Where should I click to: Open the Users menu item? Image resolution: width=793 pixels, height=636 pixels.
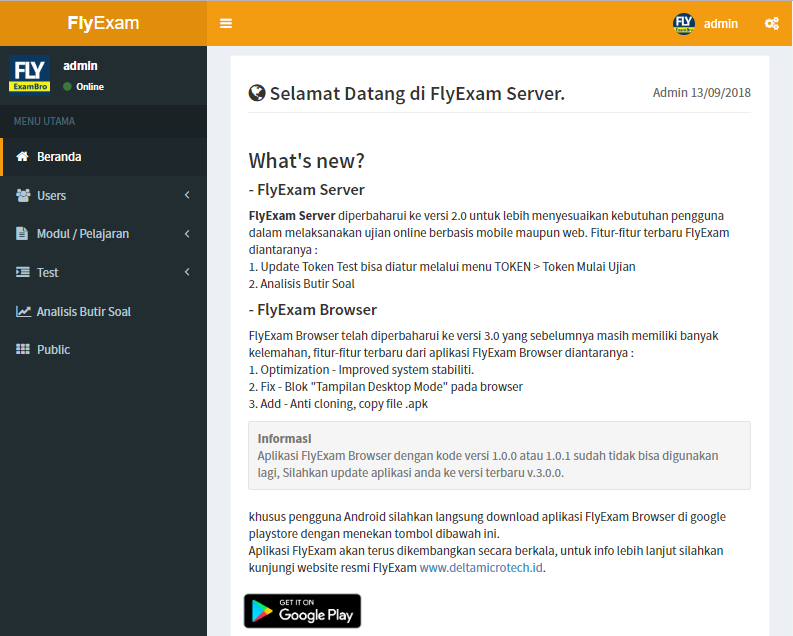pos(103,195)
